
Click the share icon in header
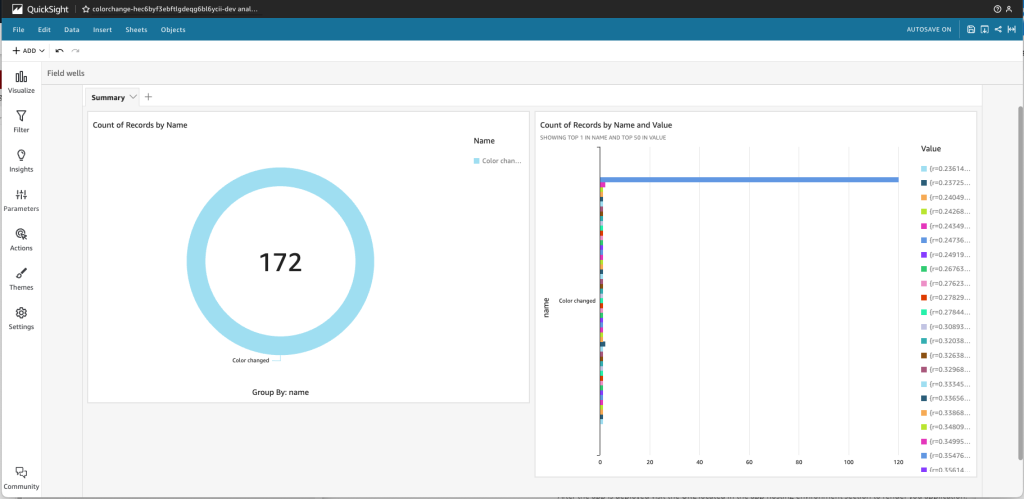(x=998, y=29)
